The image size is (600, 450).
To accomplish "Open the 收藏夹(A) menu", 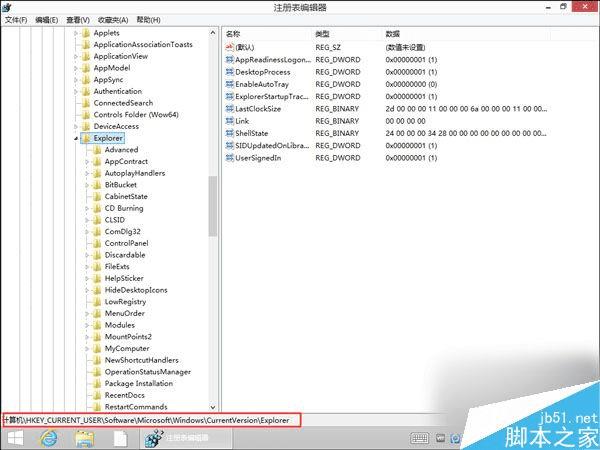I will [x=113, y=20].
